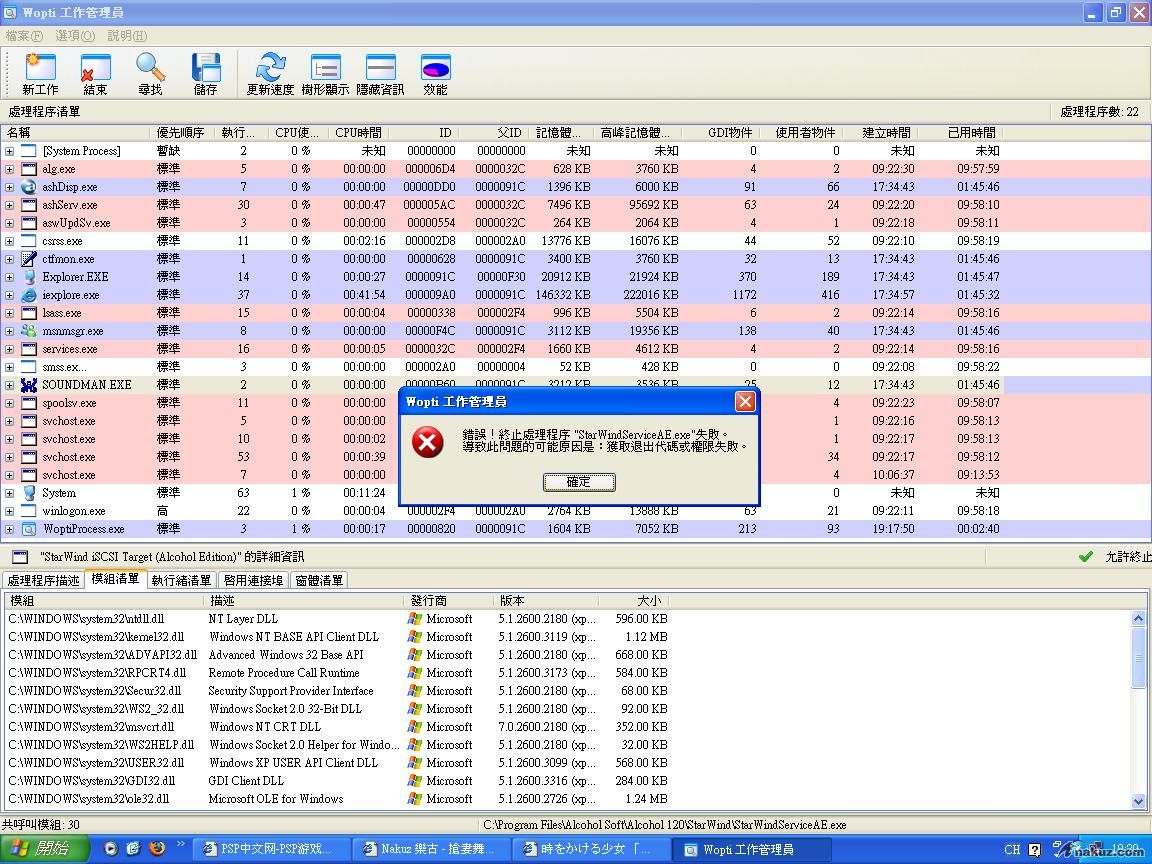The image size is (1152, 864).
Task: Expand the alg.exe tree node
Action: pyautogui.click(x=9, y=169)
